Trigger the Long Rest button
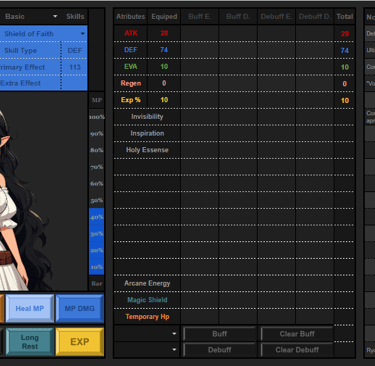Viewport: 375px width, 366px height. coord(30,342)
